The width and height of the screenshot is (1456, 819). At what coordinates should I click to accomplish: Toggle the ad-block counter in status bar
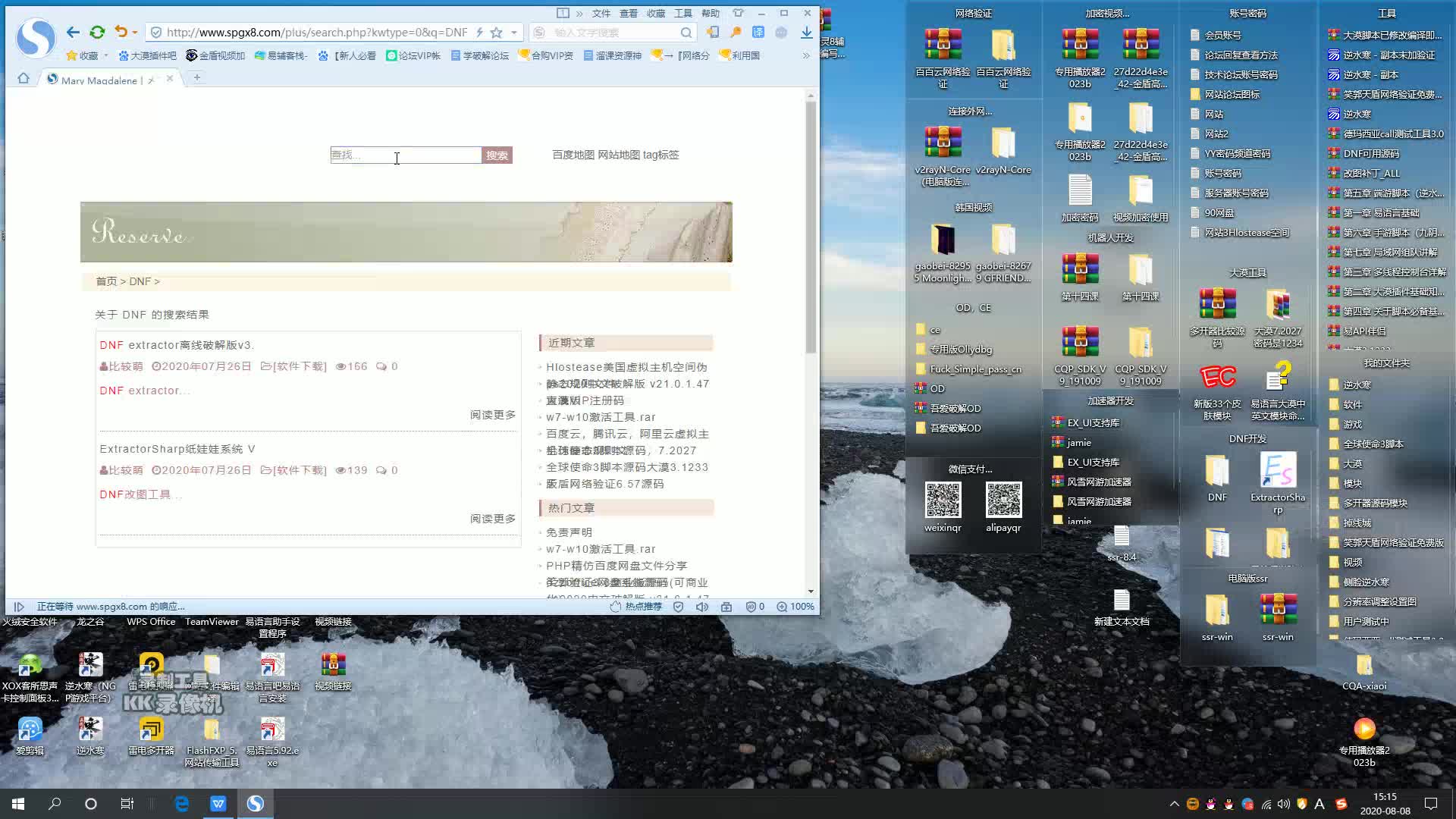[755, 607]
